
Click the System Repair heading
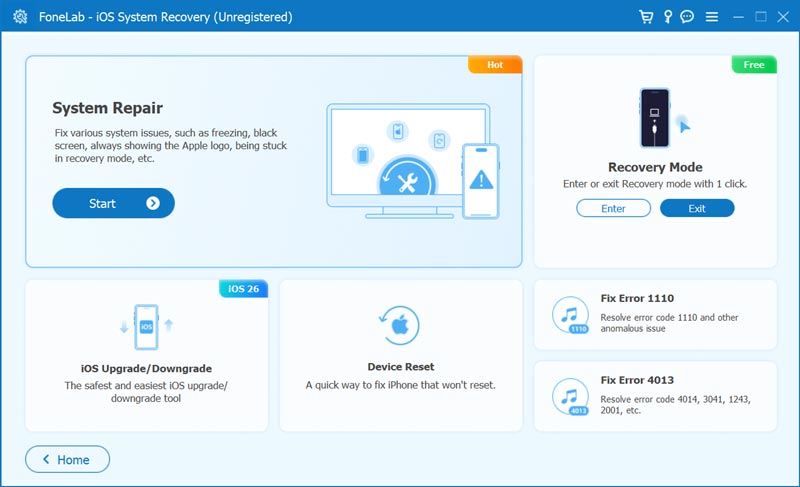coord(107,108)
